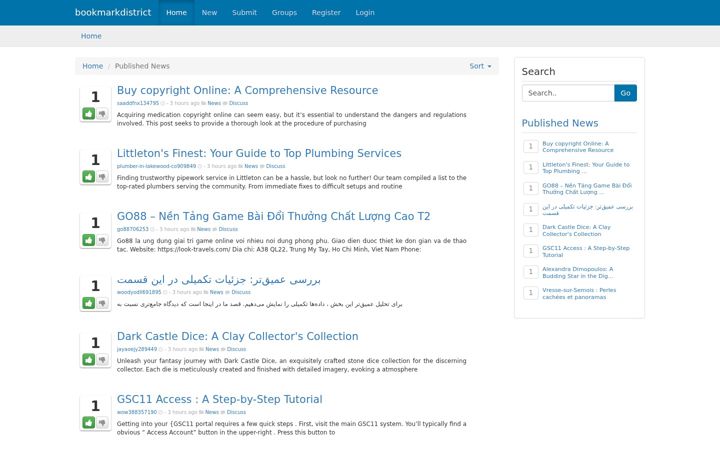Viewport: 720px width, 450px height.
Task: Open sidebar link GSC11 Access tutorial
Action: pyautogui.click(x=586, y=251)
